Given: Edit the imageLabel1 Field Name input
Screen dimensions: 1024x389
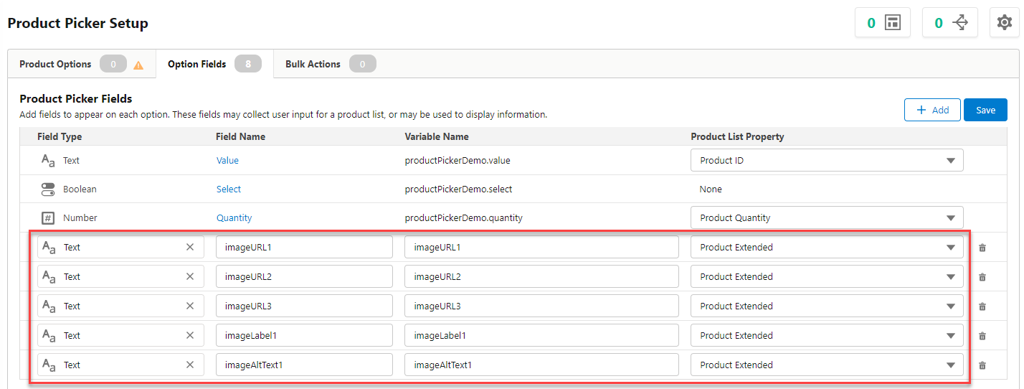Looking at the screenshot, I should [304, 335].
